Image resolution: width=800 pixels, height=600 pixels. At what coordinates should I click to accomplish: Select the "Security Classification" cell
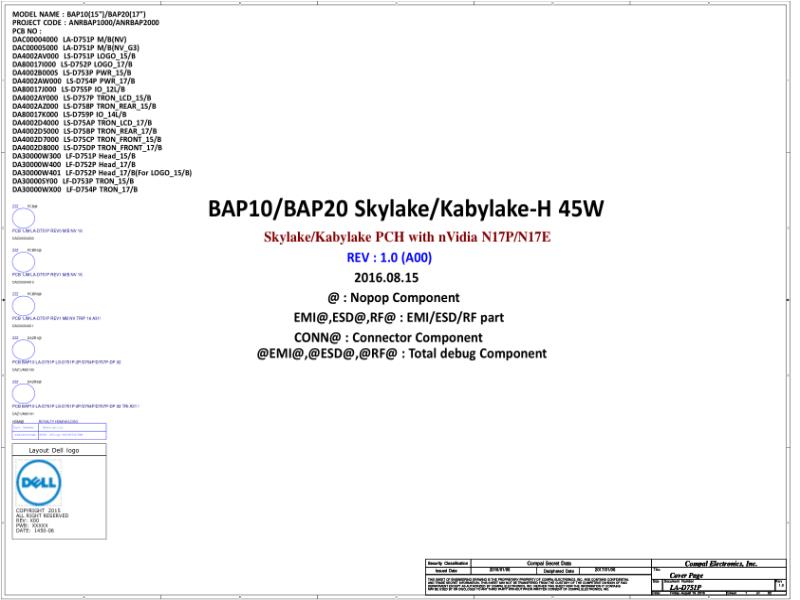(x=448, y=563)
